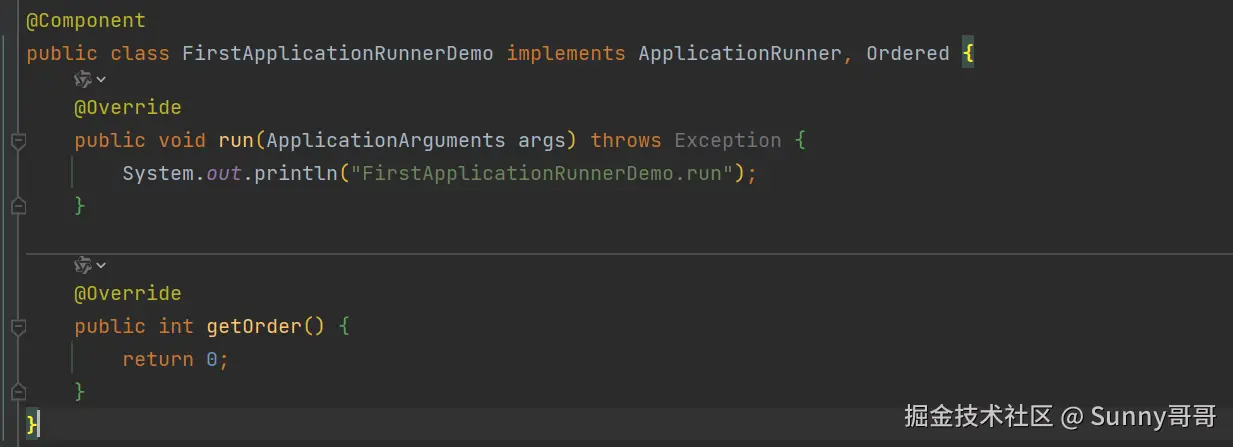Collapse the run method using gutter fold marker

(17, 141)
